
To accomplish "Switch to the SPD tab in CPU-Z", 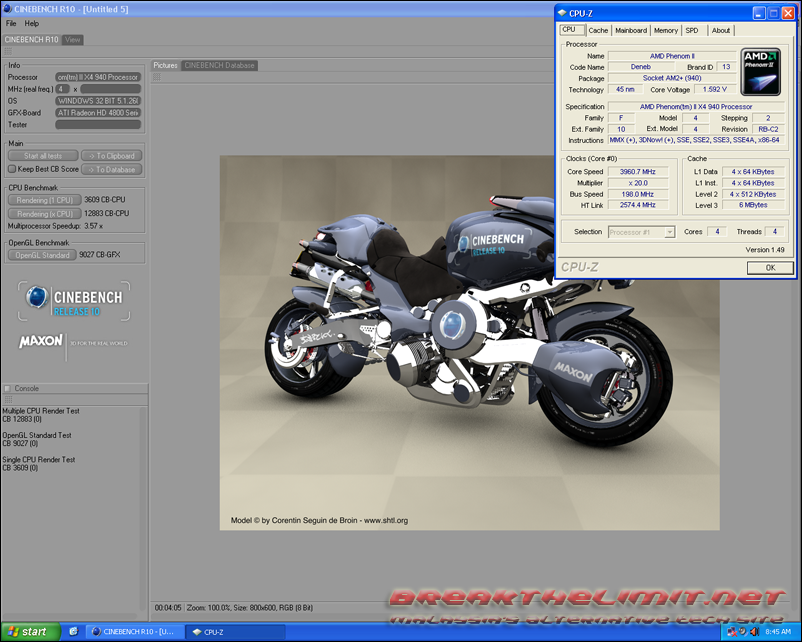I will (x=692, y=31).
